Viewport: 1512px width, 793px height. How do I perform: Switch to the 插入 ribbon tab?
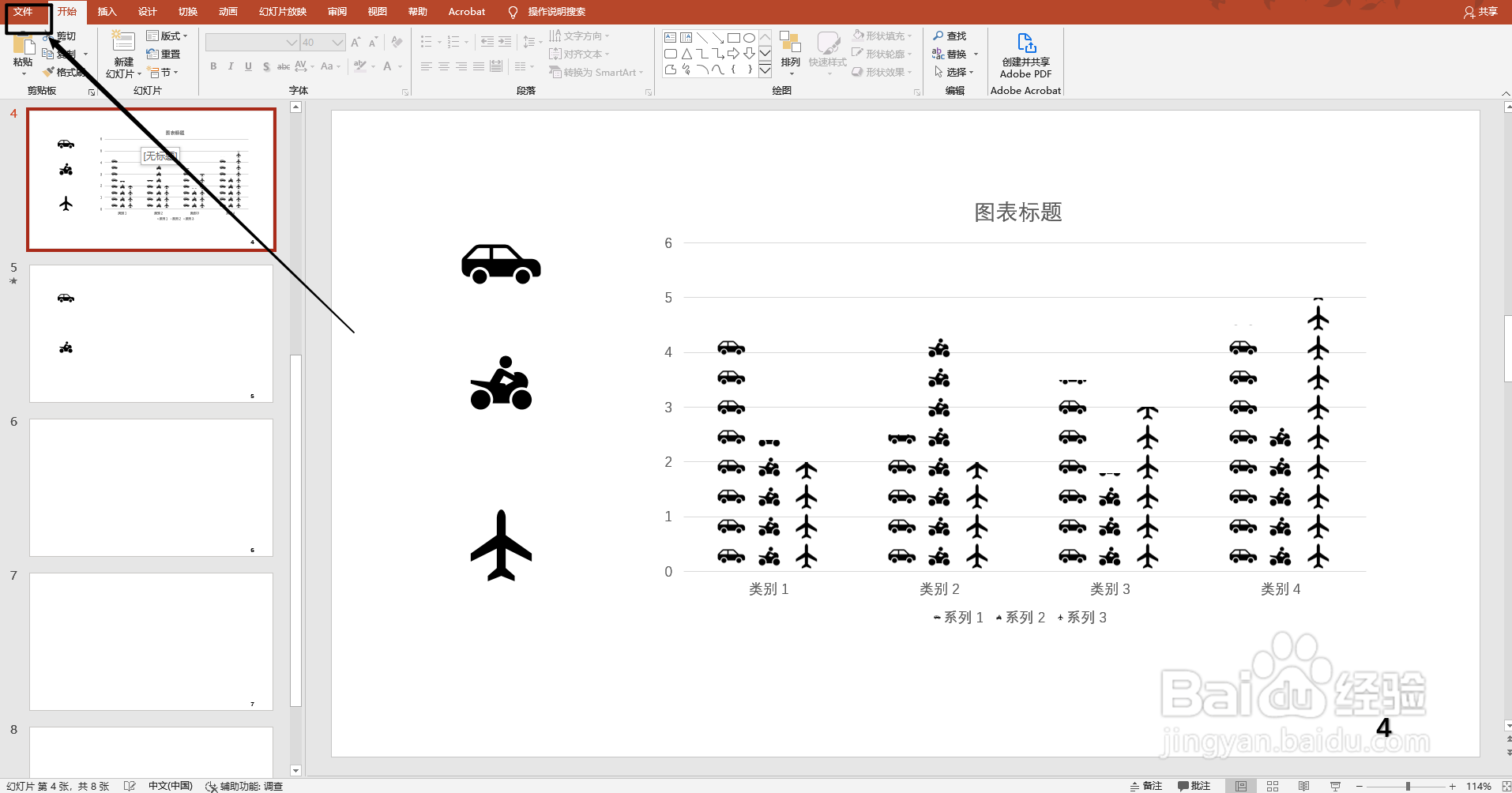pyautogui.click(x=107, y=11)
